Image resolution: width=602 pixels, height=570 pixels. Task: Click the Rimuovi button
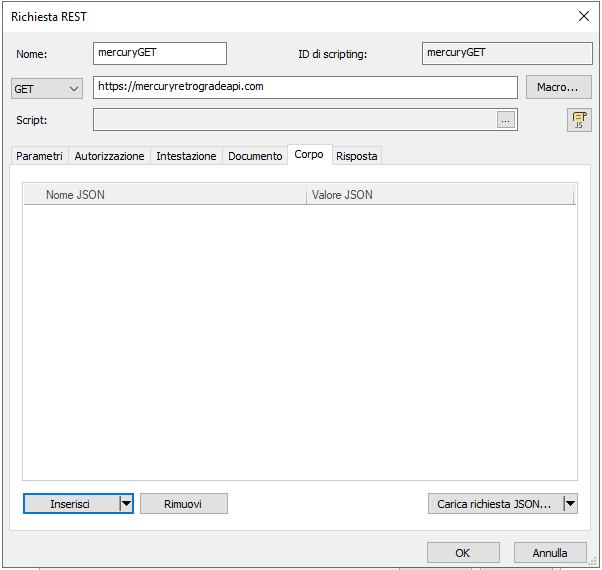pyautogui.click(x=183, y=504)
